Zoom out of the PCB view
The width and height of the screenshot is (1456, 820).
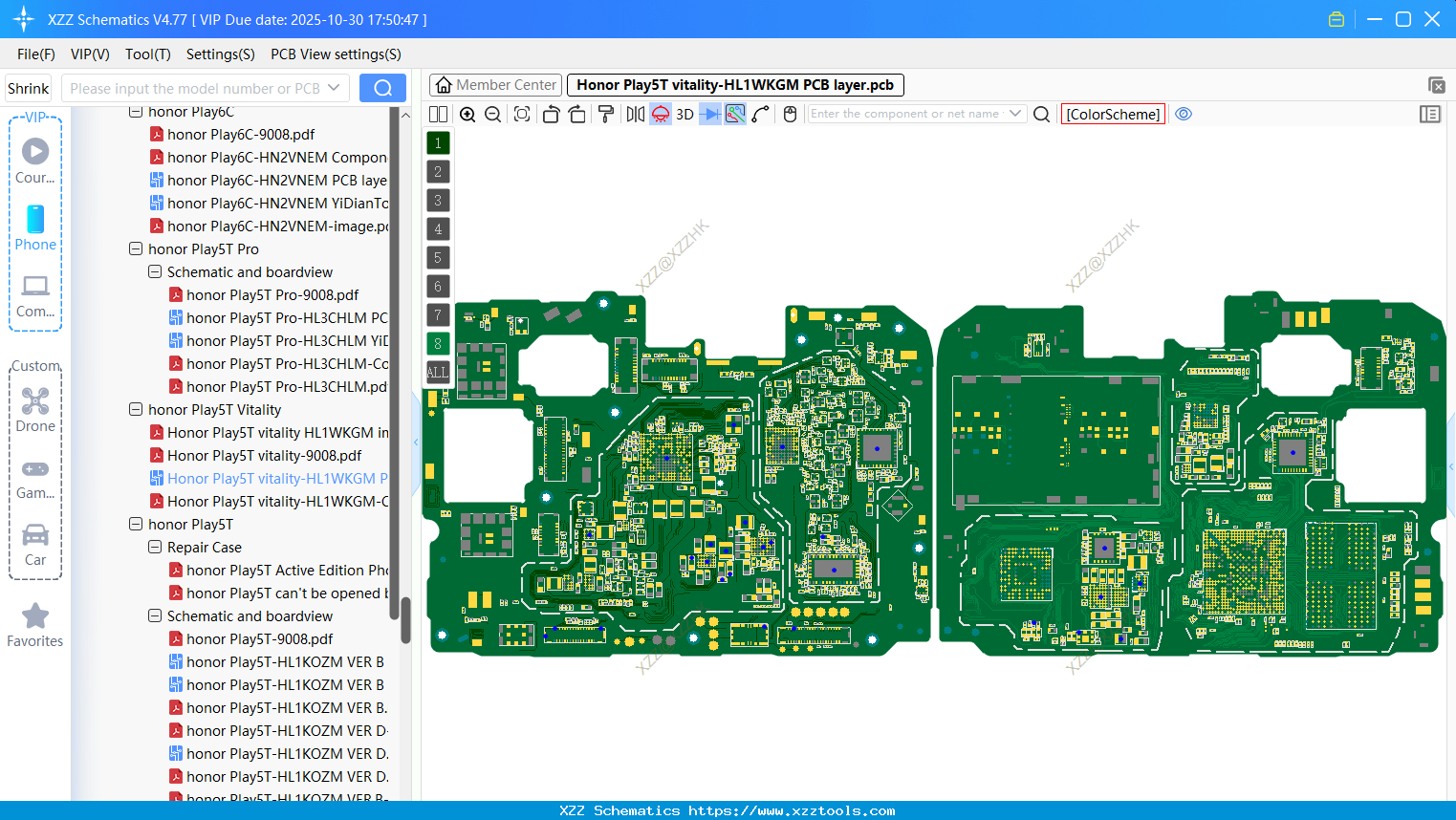493,114
